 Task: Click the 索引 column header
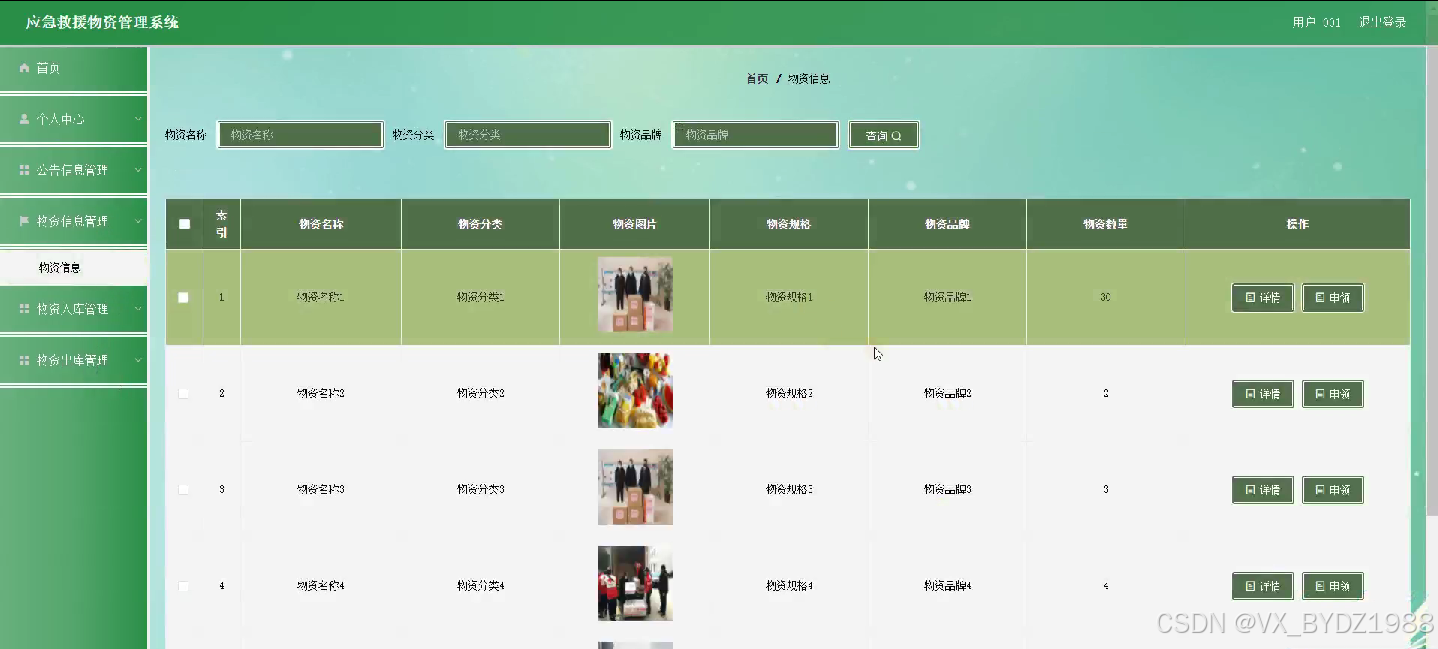click(x=222, y=224)
